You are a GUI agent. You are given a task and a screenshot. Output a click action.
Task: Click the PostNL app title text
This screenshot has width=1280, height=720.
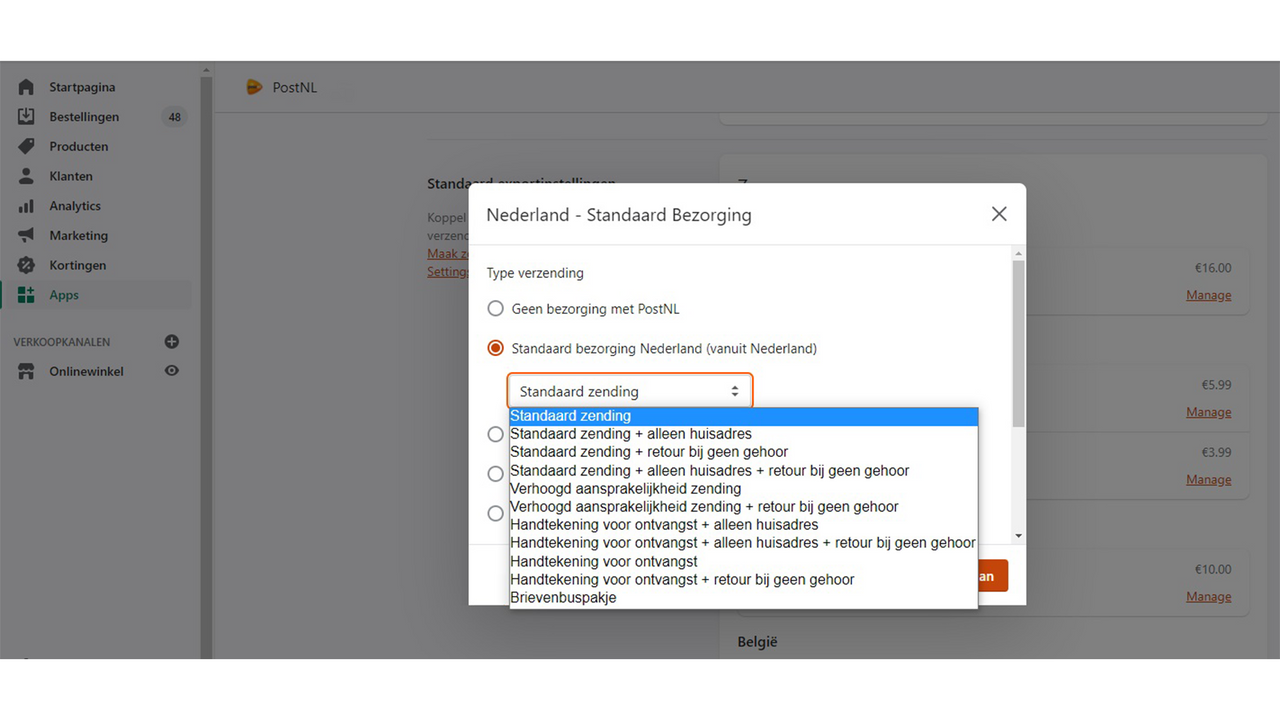point(295,87)
